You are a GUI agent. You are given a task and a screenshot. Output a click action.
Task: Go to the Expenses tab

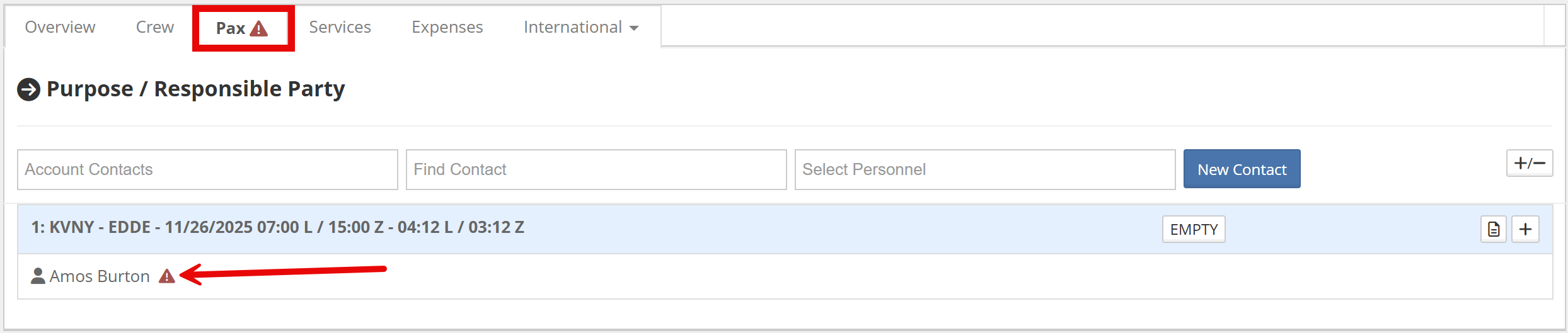[447, 27]
